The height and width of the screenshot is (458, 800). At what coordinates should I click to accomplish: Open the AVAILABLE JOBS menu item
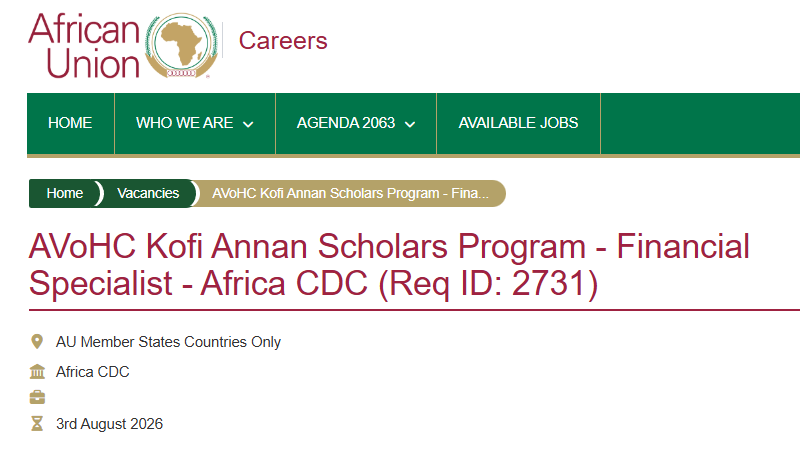click(518, 123)
